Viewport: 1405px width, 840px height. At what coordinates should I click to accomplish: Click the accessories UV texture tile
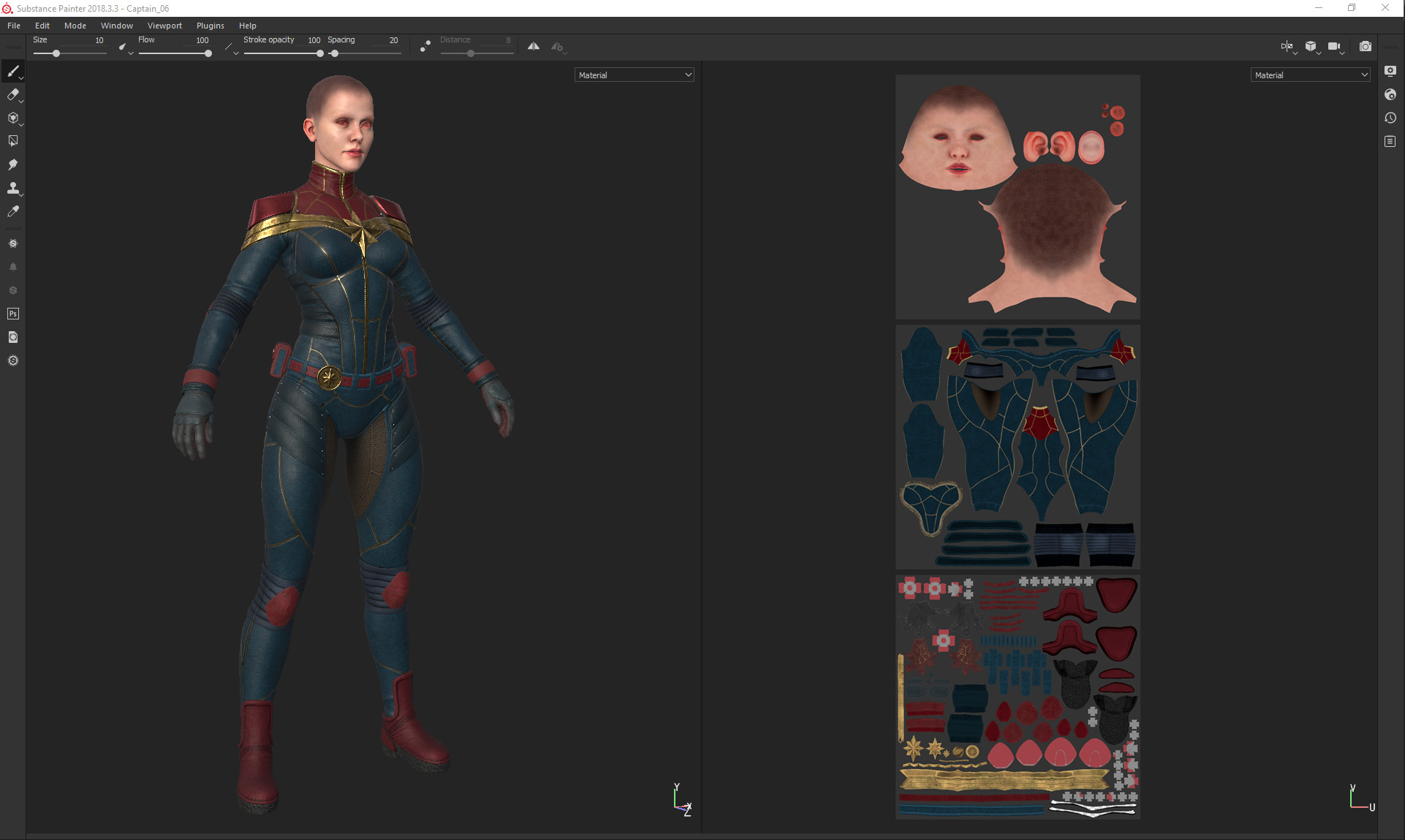pos(1018,697)
